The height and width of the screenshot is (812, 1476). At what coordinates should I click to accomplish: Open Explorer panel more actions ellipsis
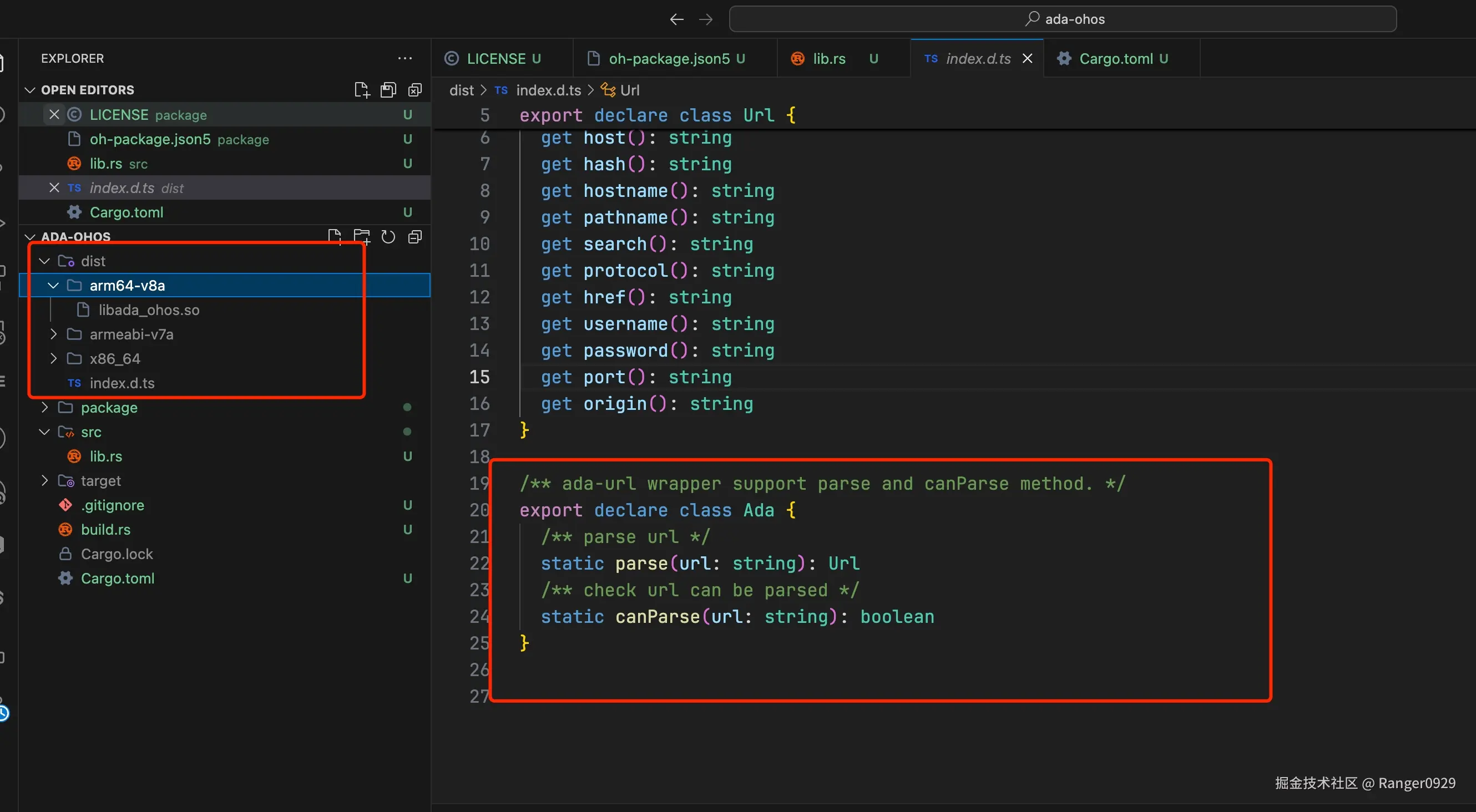(x=405, y=58)
